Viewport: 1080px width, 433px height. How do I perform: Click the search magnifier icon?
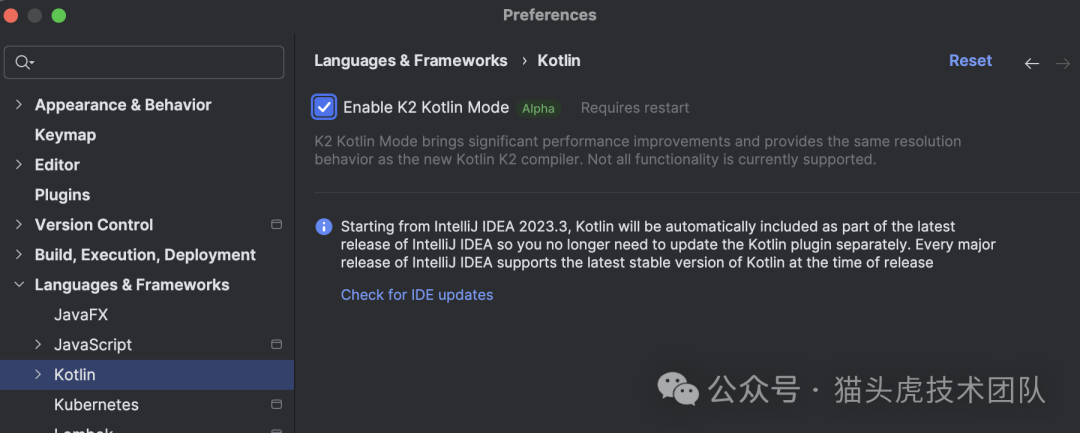[23, 62]
